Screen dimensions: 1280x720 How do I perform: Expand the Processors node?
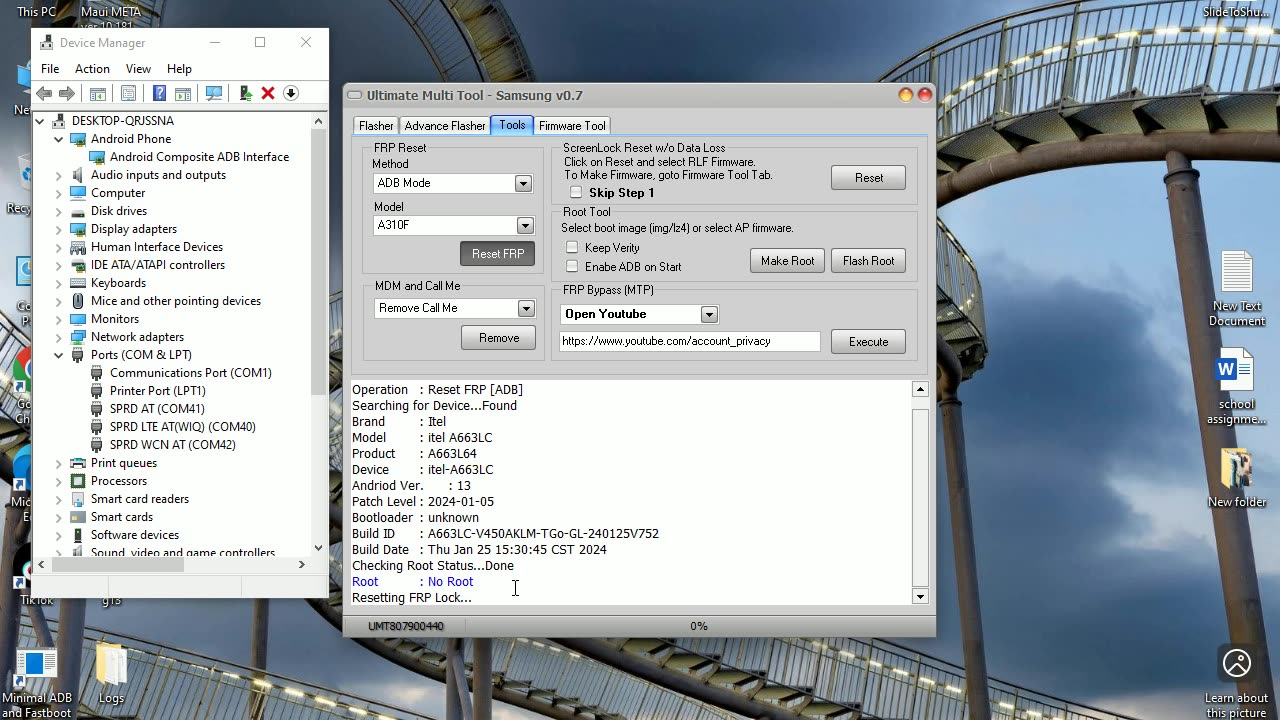58,481
